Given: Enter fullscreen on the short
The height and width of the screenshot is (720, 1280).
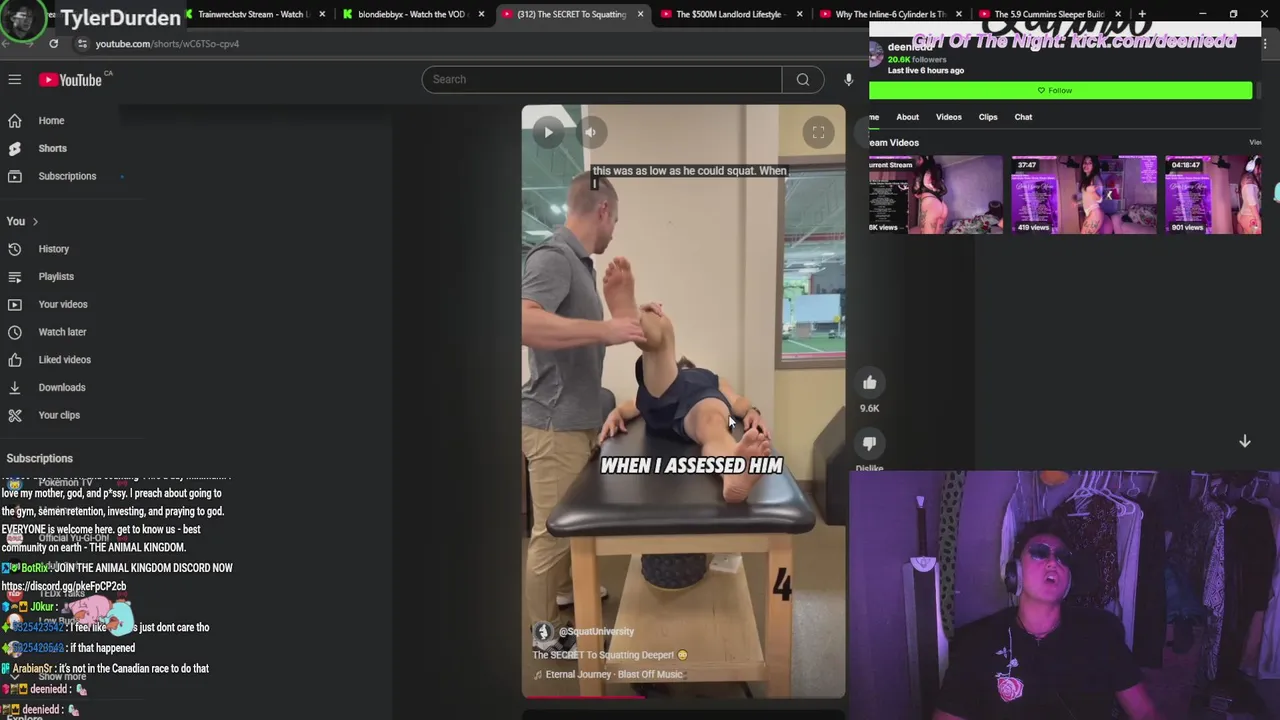Looking at the screenshot, I should pyautogui.click(x=818, y=132).
